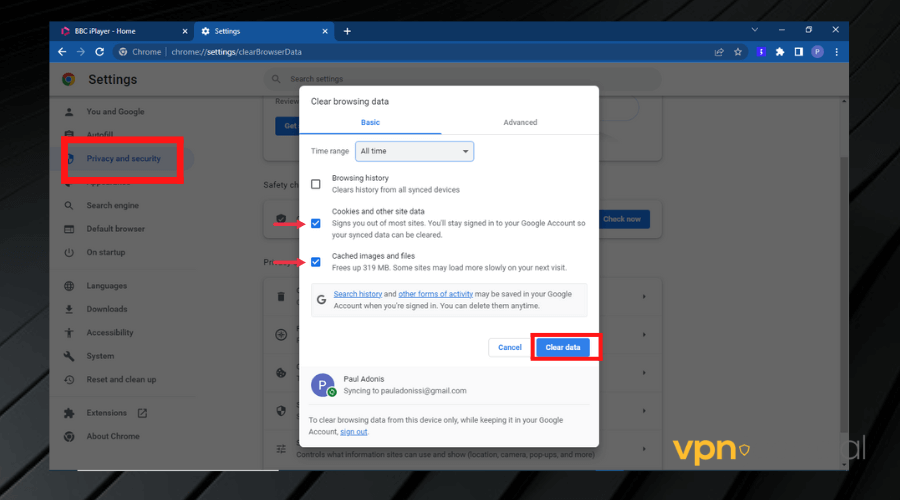Enable the Browsing history checkbox
This screenshot has height=500, width=900.
pos(316,184)
